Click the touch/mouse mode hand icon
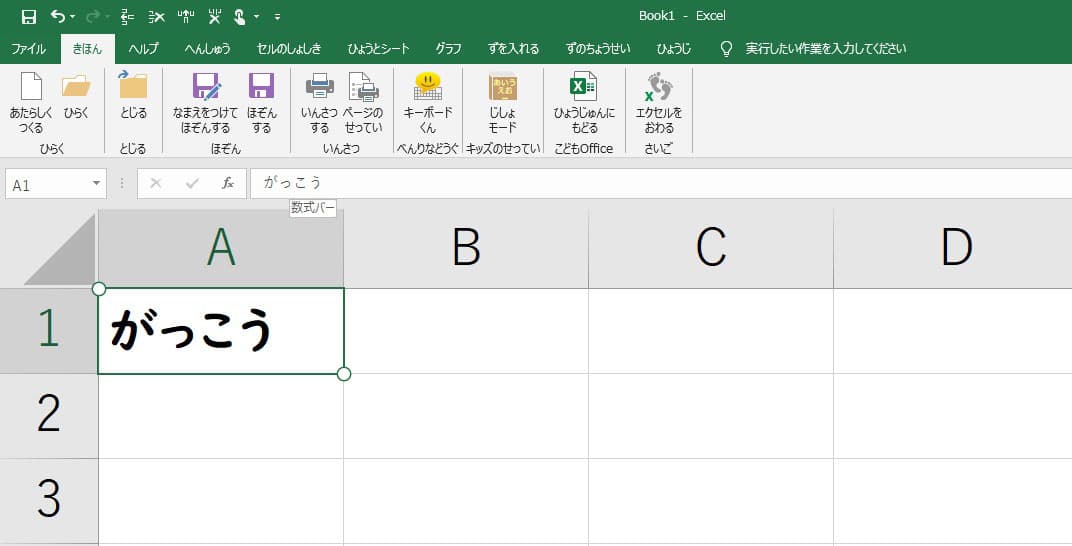The height and width of the screenshot is (546, 1072). (x=239, y=16)
